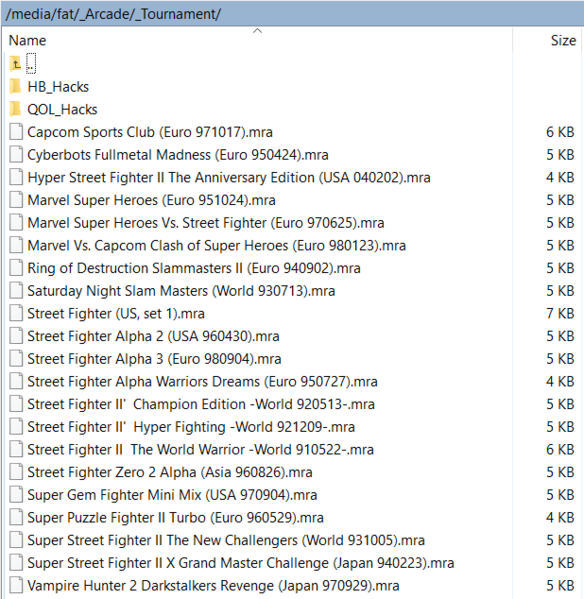Select 'Capcom Sports Club (Euro 971017).mra'
Image resolution: width=584 pixels, height=599 pixels.
pyautogui.click(x=150, y=132)
